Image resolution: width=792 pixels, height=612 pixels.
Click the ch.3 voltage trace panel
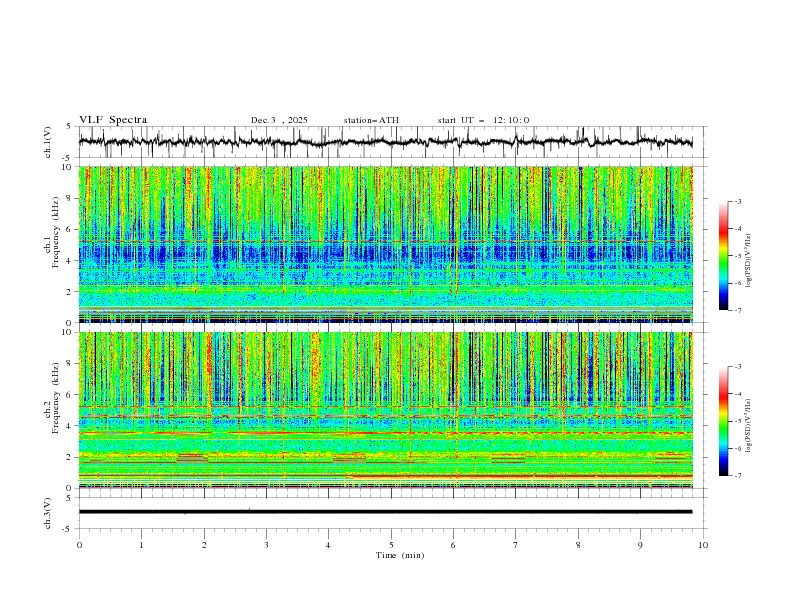393,513
